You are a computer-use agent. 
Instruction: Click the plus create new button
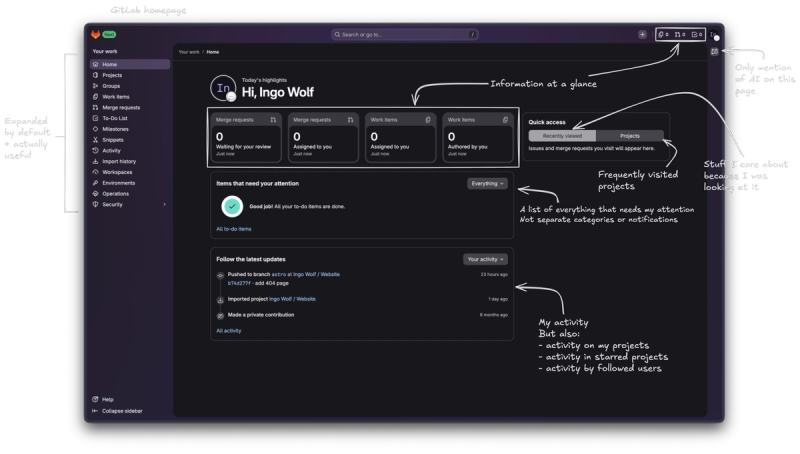pos(642,34)
